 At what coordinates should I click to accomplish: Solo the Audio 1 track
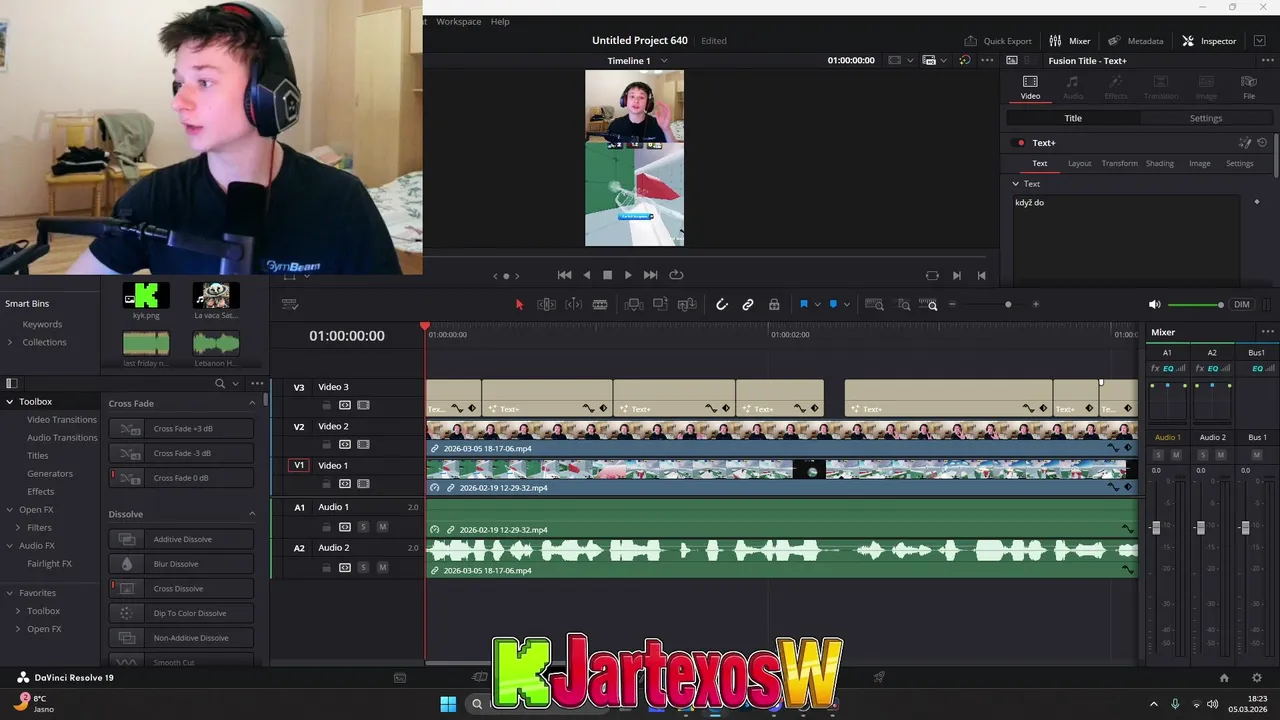click(x=363, y=527)
